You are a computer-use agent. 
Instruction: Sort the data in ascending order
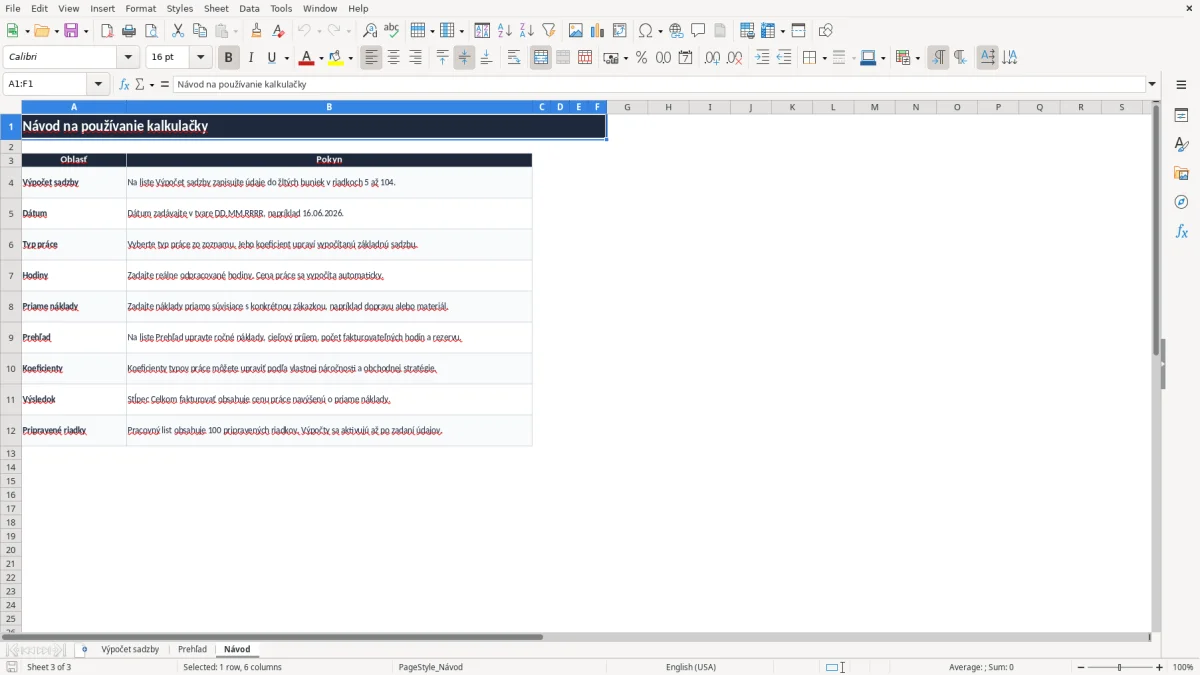point(505,31)
